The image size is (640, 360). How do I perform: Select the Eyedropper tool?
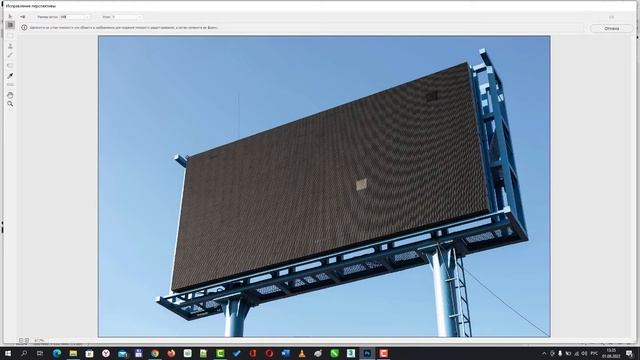(10, 76)
